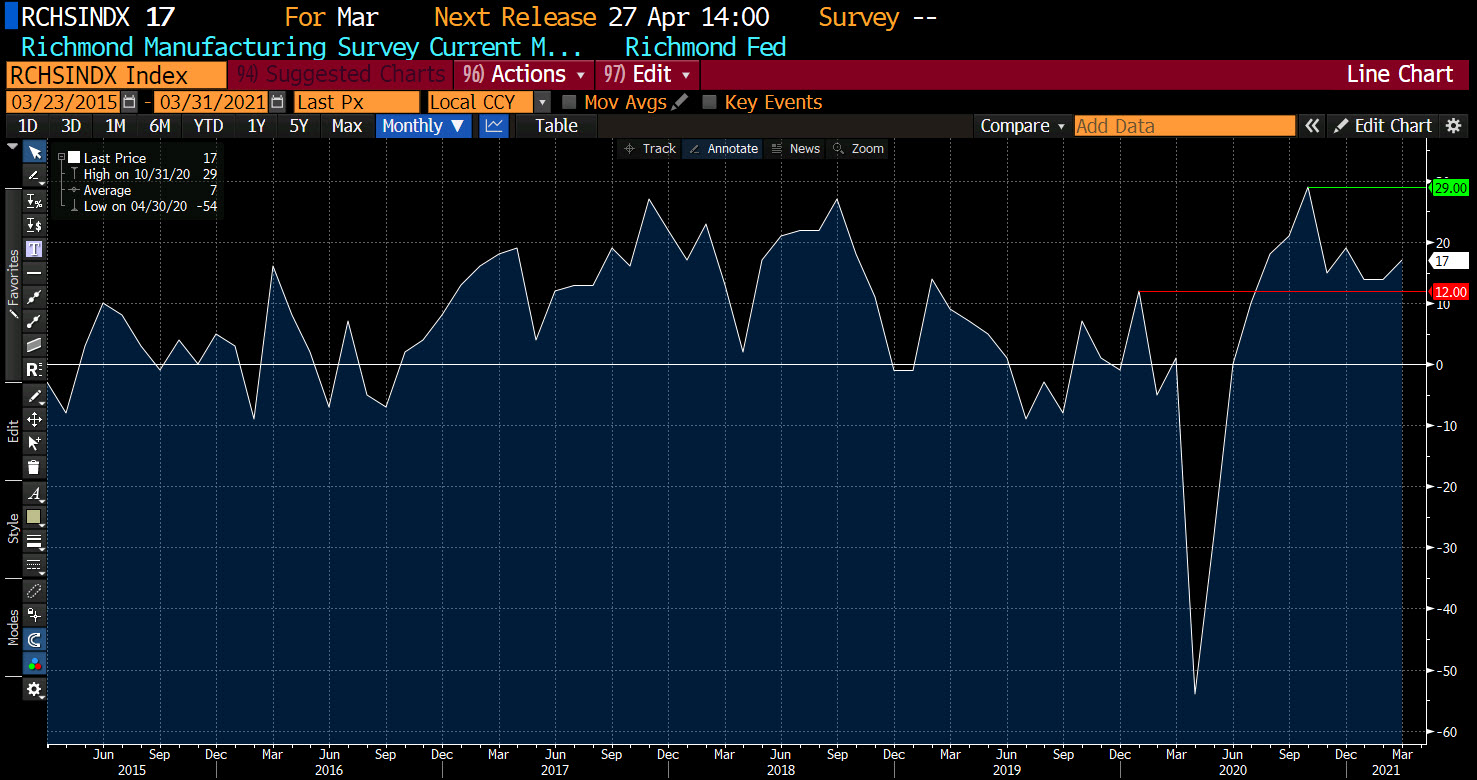Image resolution: width=1477 pixels, height=780 pixels.
Task: Click the RCHSINDX Index security field
Action: point(116,75)
